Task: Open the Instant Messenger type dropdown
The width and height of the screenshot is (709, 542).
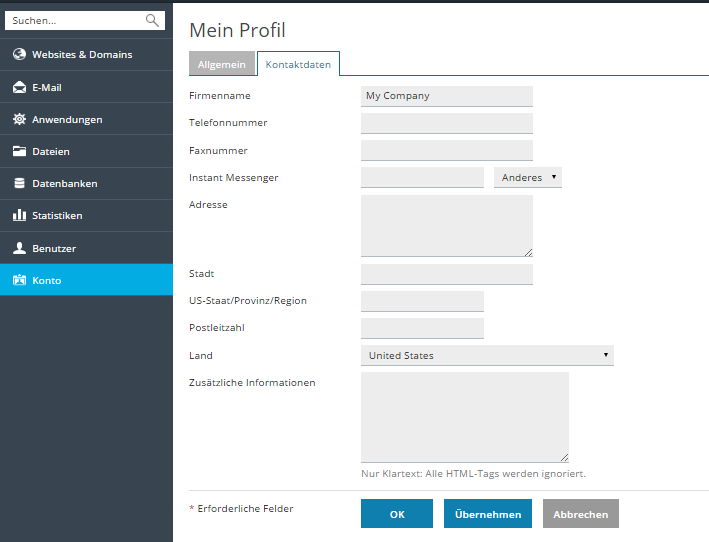Action: (x=527, y=177)
